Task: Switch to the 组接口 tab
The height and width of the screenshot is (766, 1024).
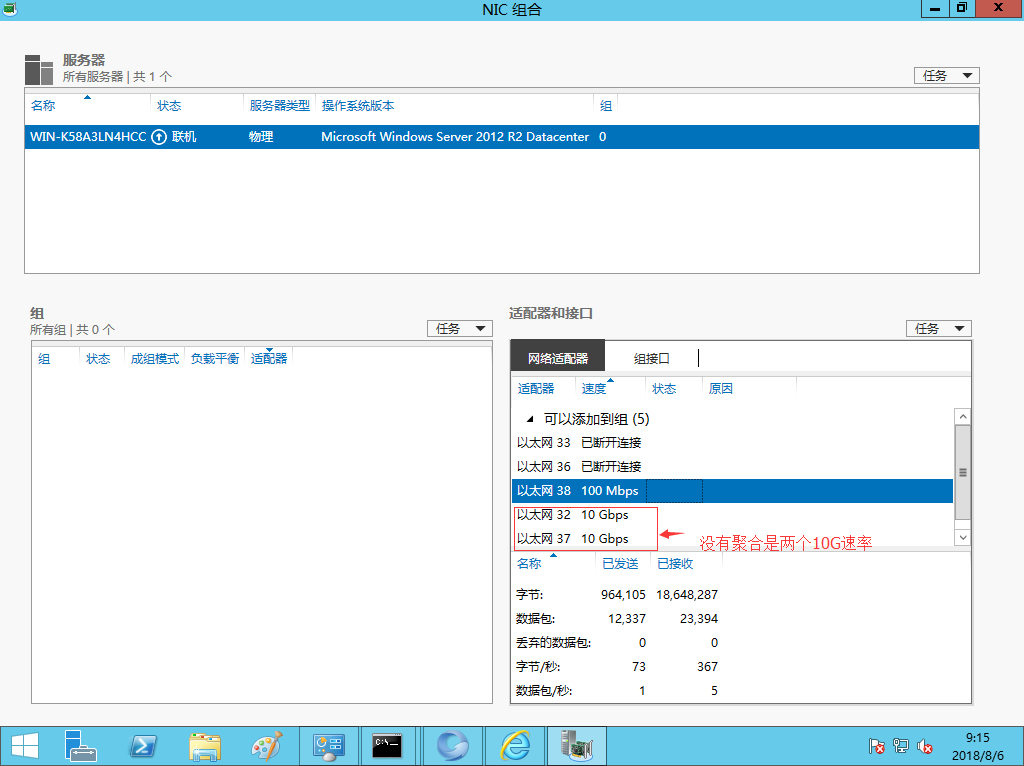Action: tap(651, 355)
